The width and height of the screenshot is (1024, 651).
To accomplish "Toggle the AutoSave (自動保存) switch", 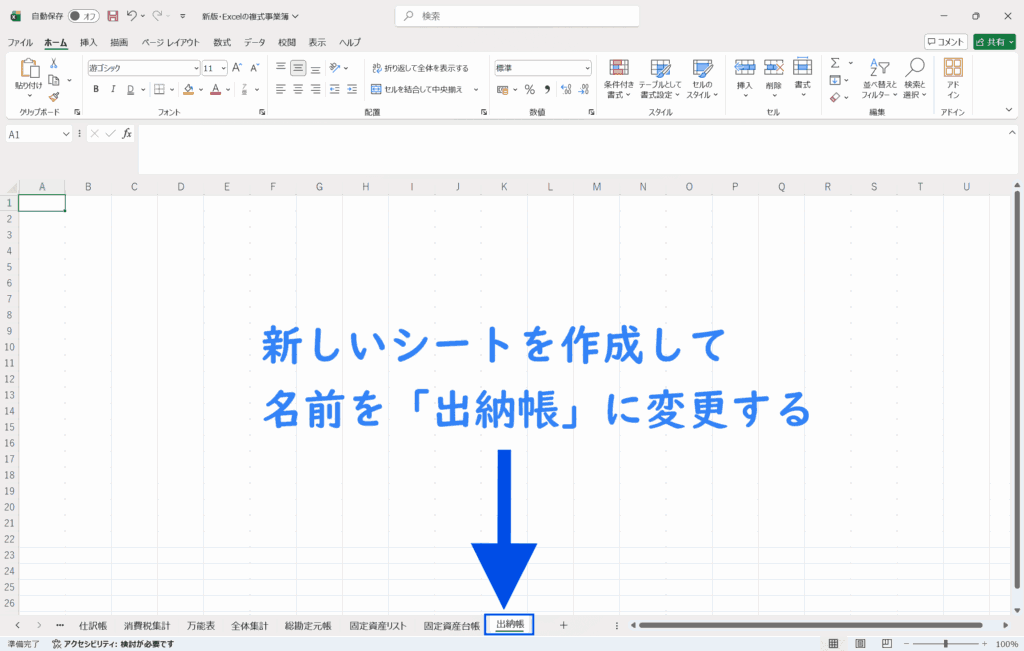I will (84, 16).
